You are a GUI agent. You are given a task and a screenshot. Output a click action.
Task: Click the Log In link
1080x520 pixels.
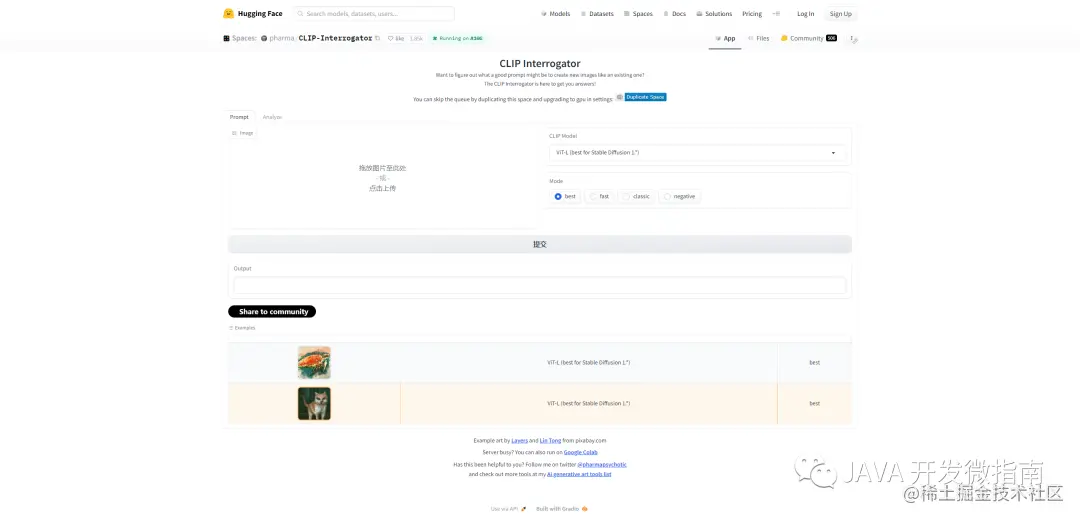click(x=805, y=14)
